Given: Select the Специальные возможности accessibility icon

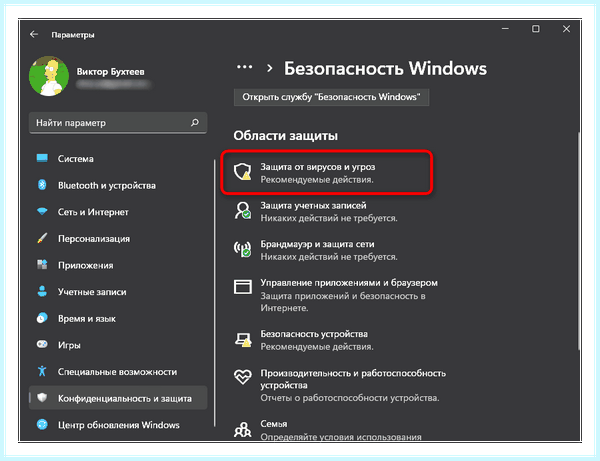Looking at the screenshot, I should pos(42,371).
